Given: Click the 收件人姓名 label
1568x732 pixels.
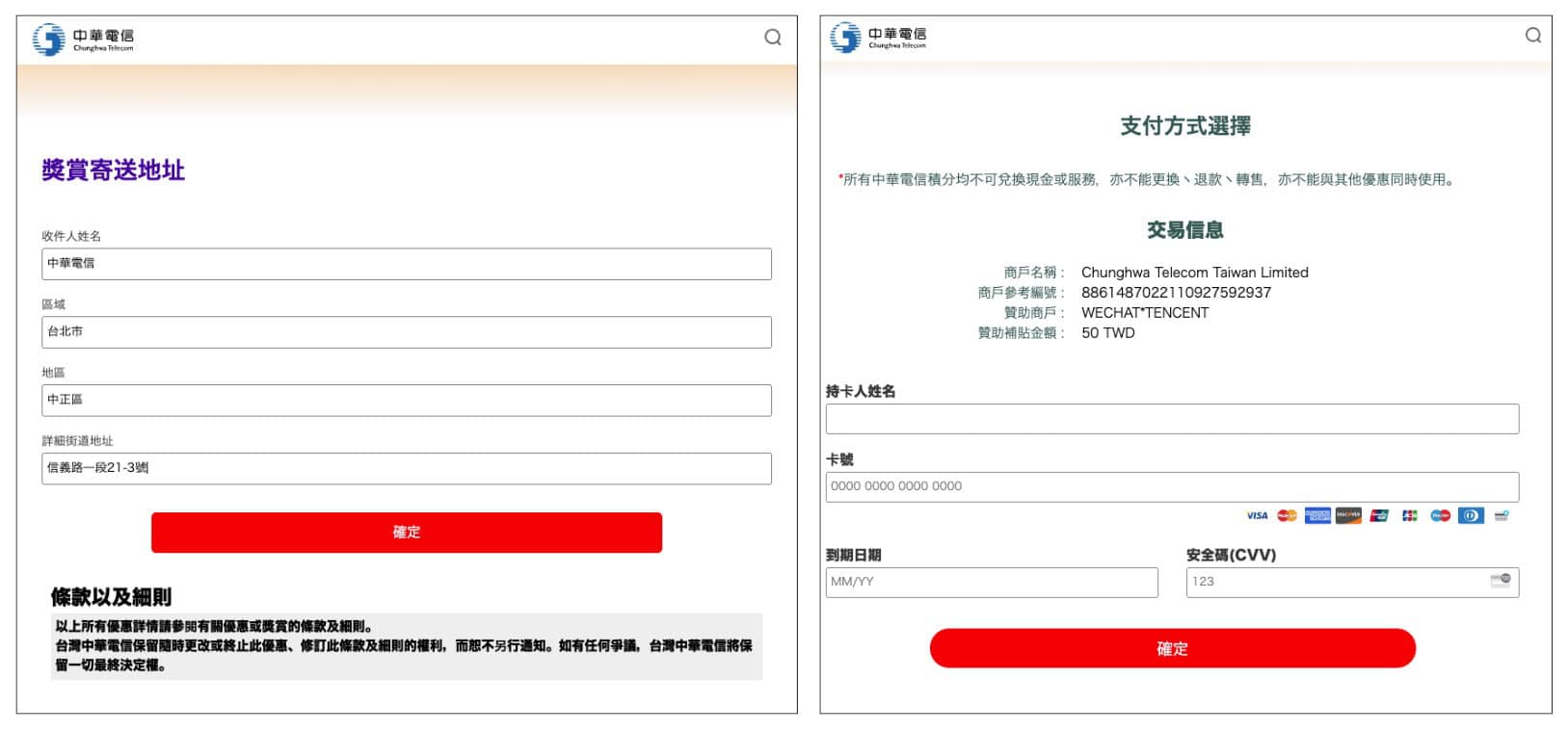Looking at the screenshot, I should [71, 236].
